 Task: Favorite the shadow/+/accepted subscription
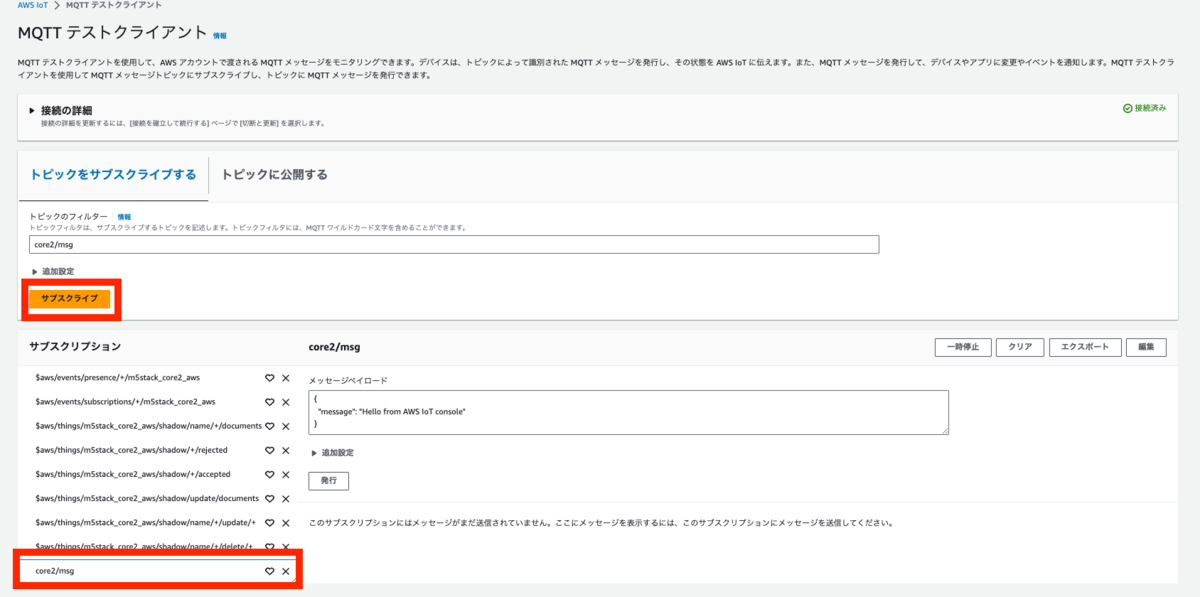pyautogui.click(x=269, y=474)
